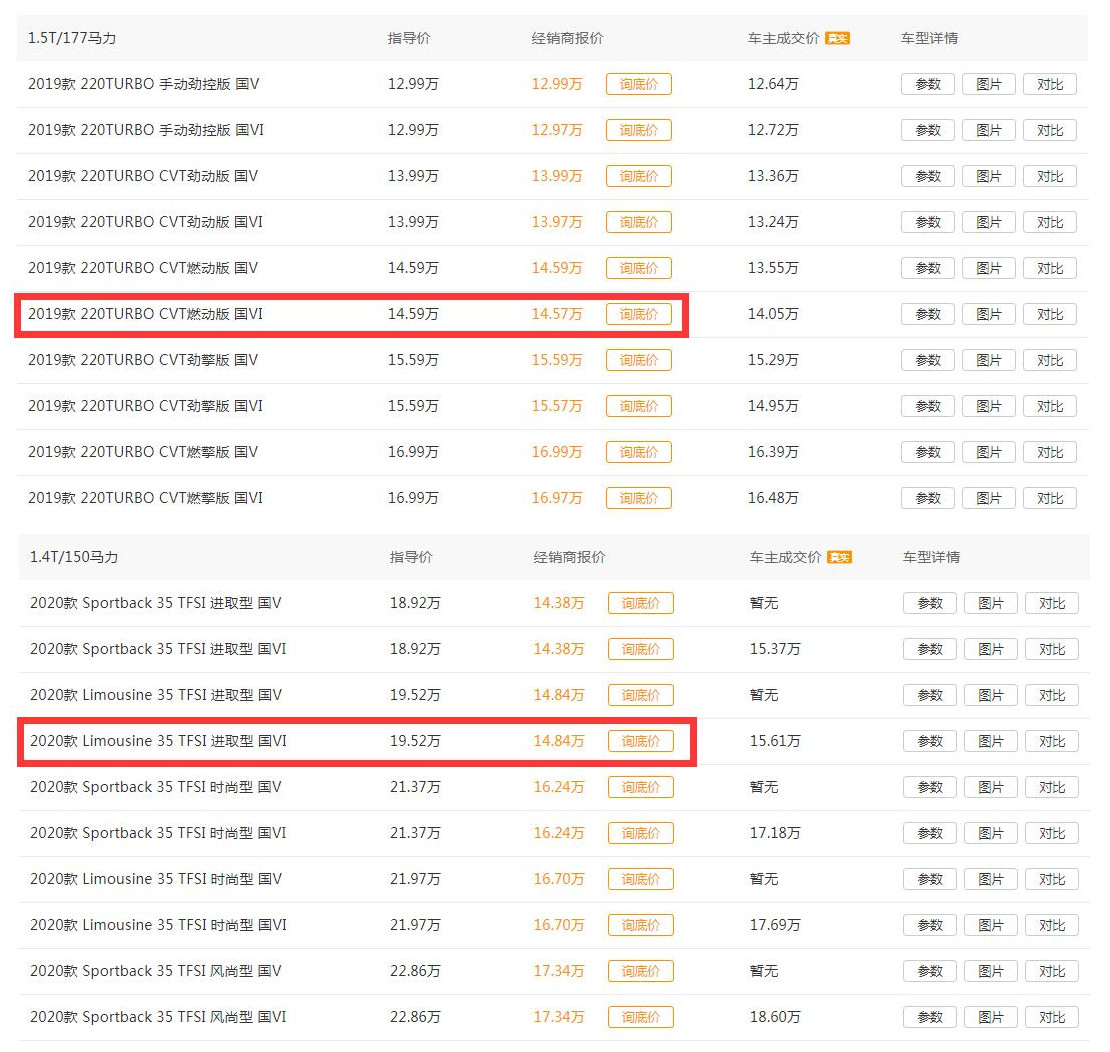Image resolution: width=1110 pixels, height=1052 pixels.
Task: Open 2019款 220TURBO CVT劲擎版 国VI link
Action: click(145, 406)
